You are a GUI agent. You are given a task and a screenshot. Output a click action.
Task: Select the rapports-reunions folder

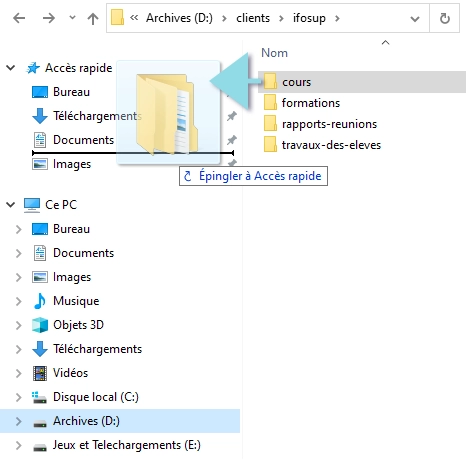(329, 124)
